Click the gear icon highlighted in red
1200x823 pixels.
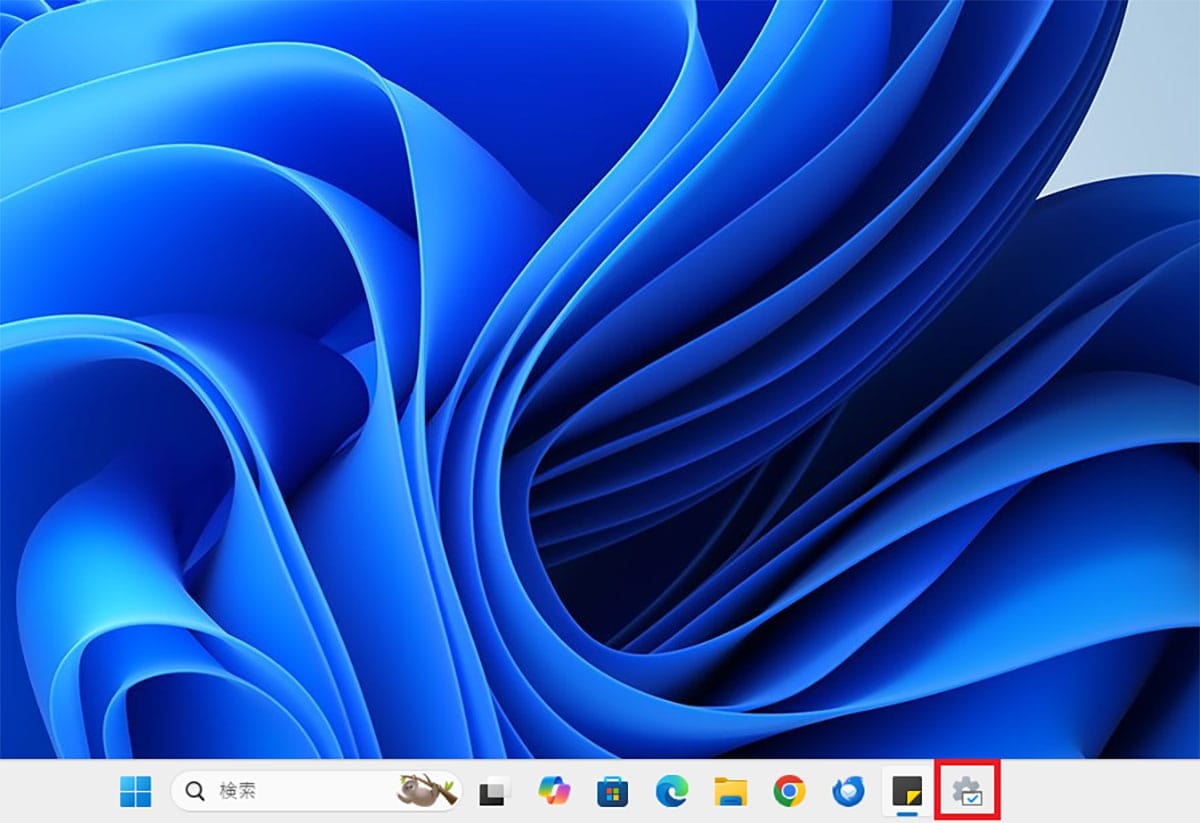(967, 792)
